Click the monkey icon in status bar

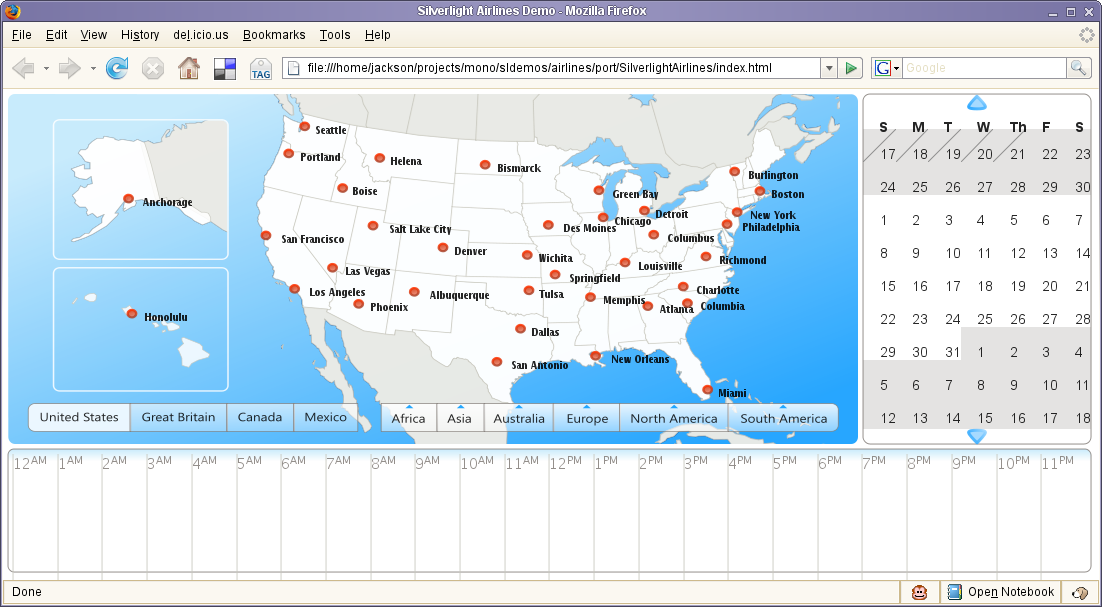click(x=919, y=592)
